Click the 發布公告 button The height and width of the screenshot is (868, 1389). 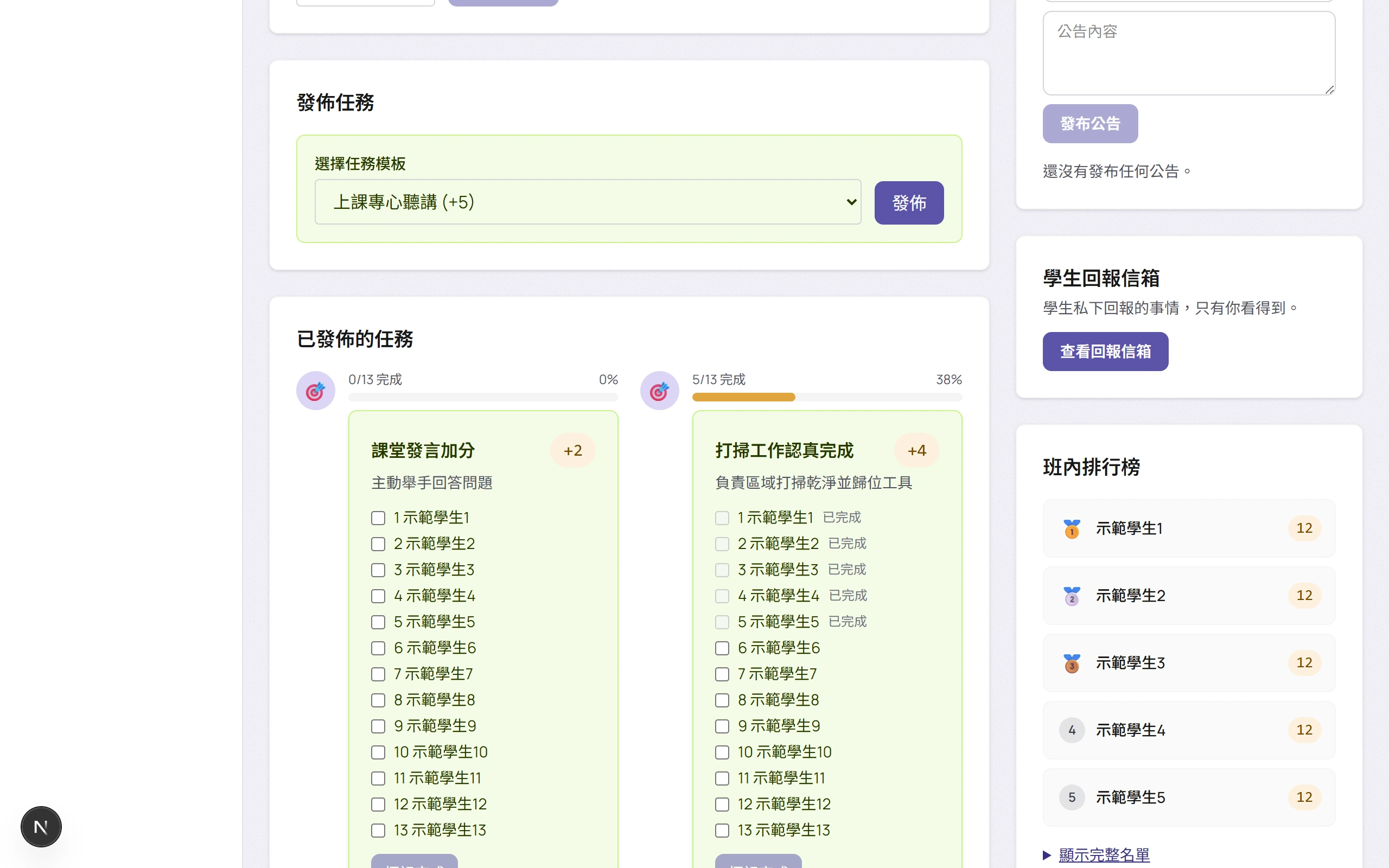click(1090, 124)
